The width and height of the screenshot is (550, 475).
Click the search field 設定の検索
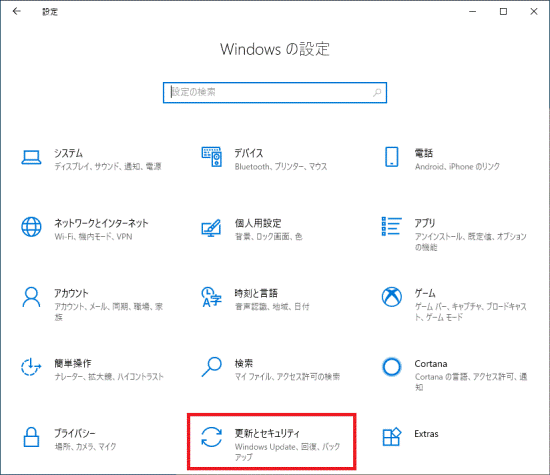point(275,93)
